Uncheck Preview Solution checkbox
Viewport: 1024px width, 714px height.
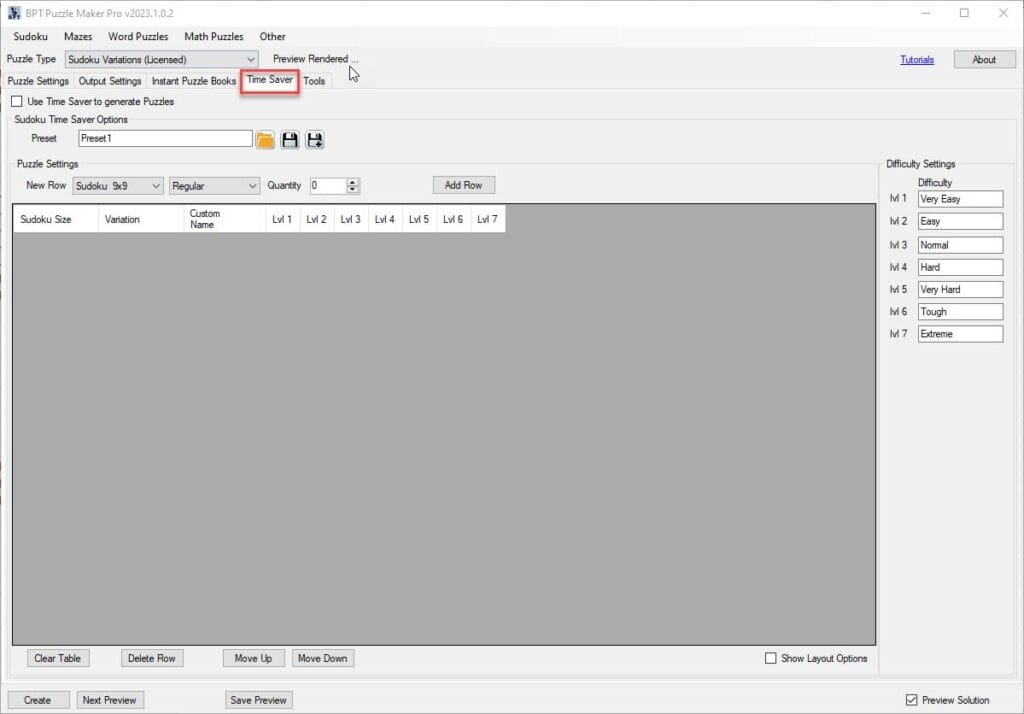(910, 700)
